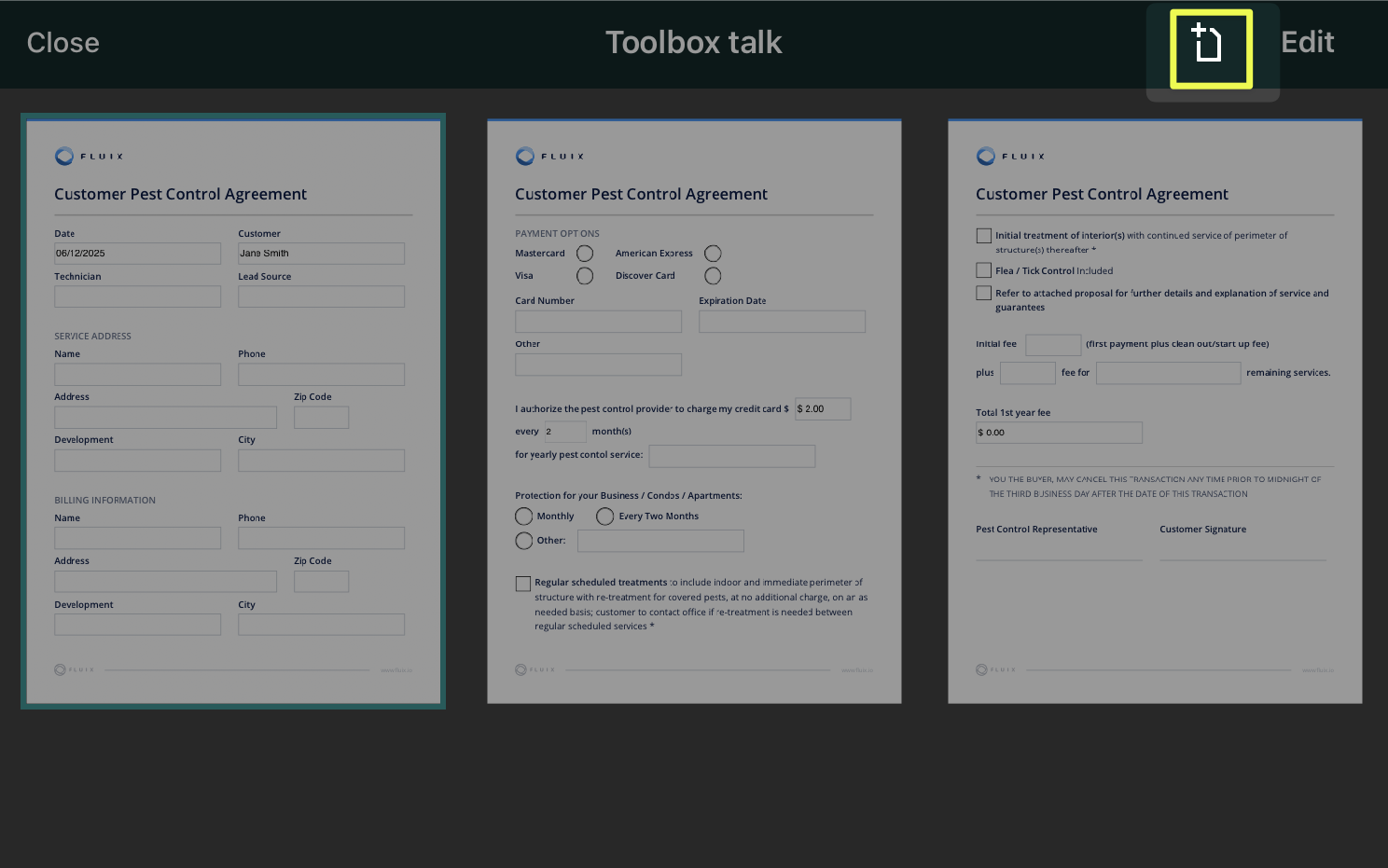Select the Mastercard radio button
The image size is (1388, 868).
pos(585,254)
